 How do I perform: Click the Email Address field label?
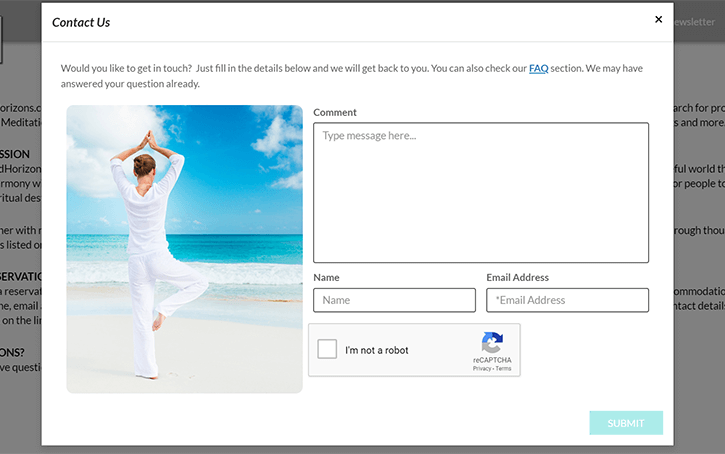point(517,277)
